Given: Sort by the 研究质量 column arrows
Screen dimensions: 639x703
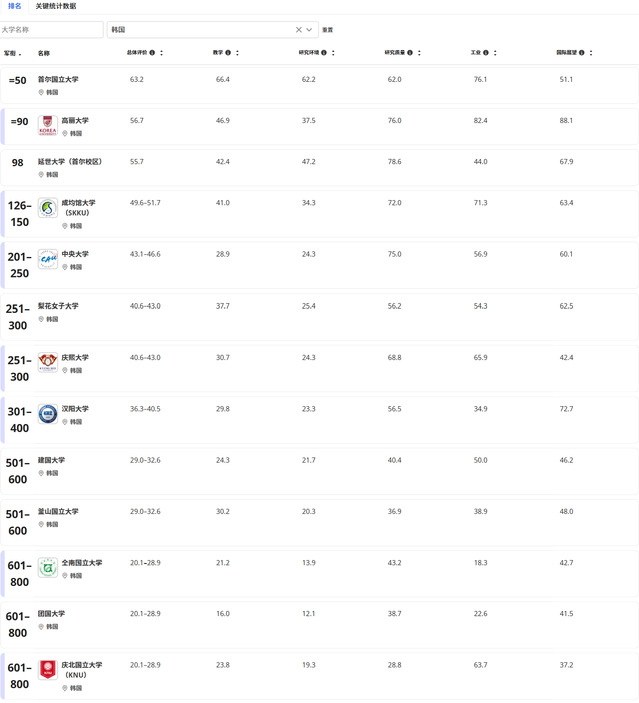Looking at the screenshot, I should (x=421, y=53).
